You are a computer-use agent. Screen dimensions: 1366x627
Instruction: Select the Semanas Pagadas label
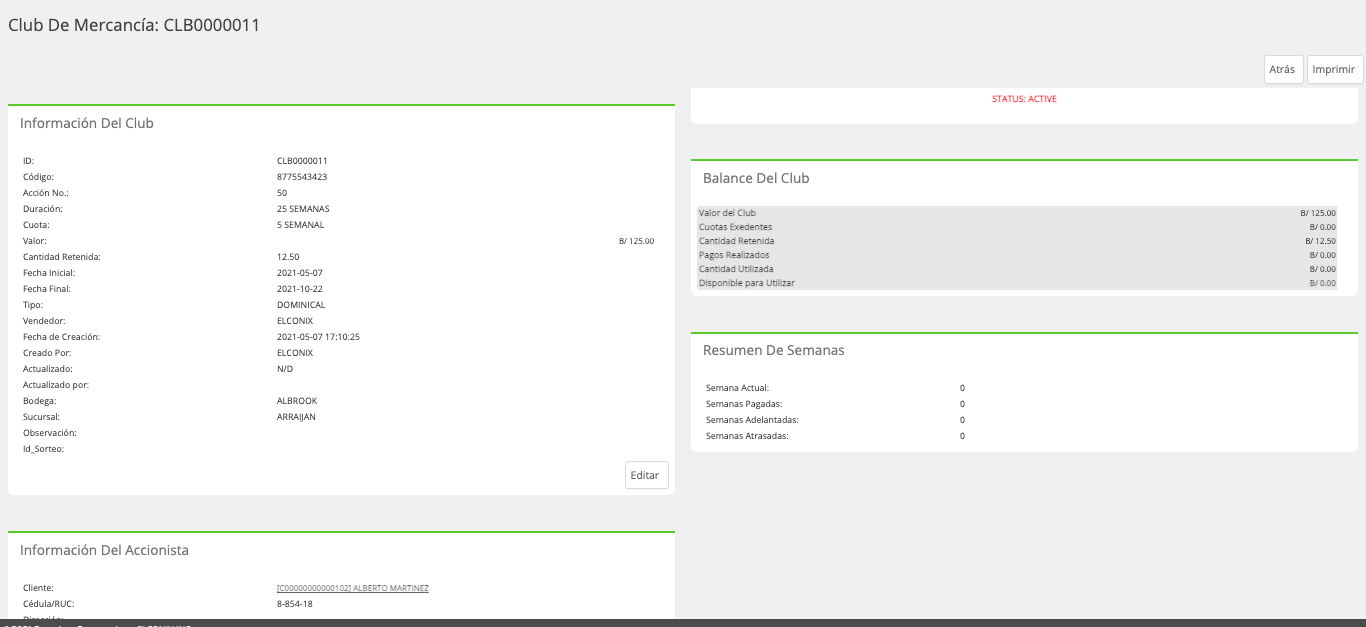pyautogui.click(x=744, y=404)
